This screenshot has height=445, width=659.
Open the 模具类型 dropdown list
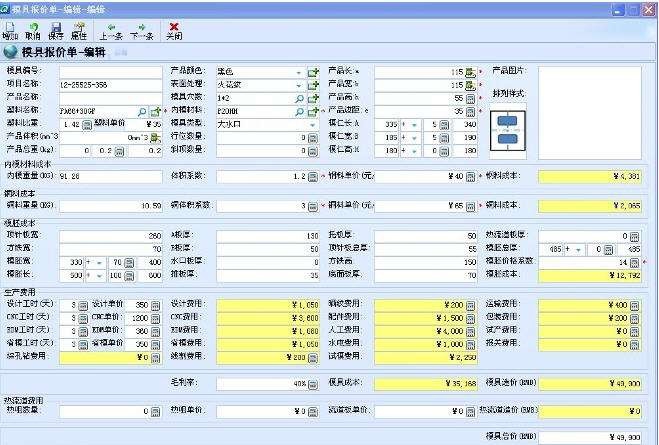click(x=299, y=125)
